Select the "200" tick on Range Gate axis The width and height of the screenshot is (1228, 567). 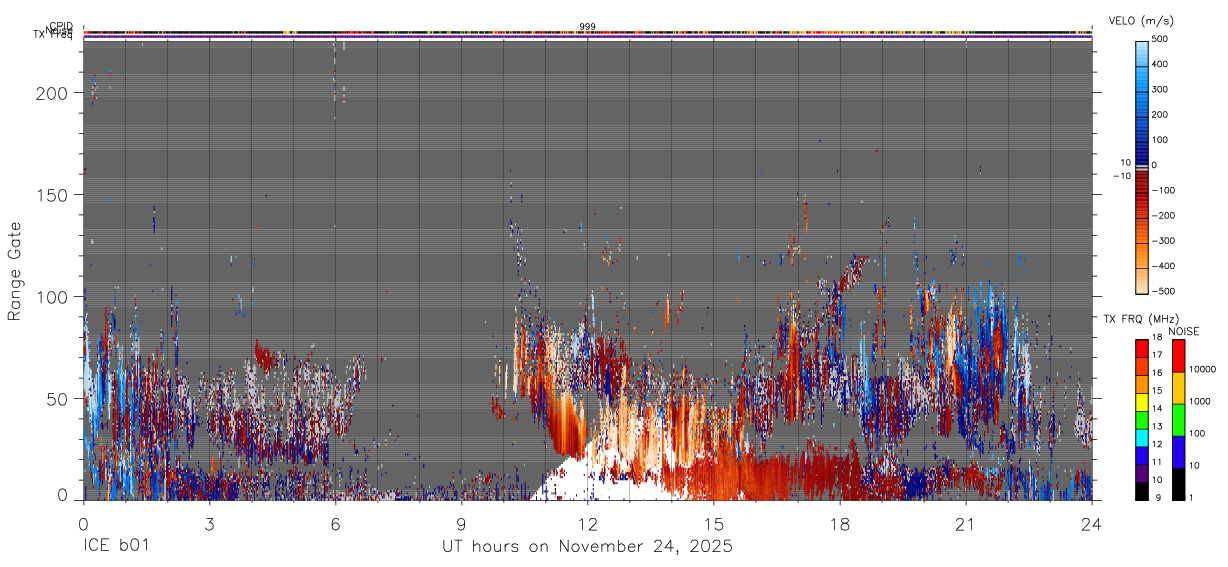[54, 93]
